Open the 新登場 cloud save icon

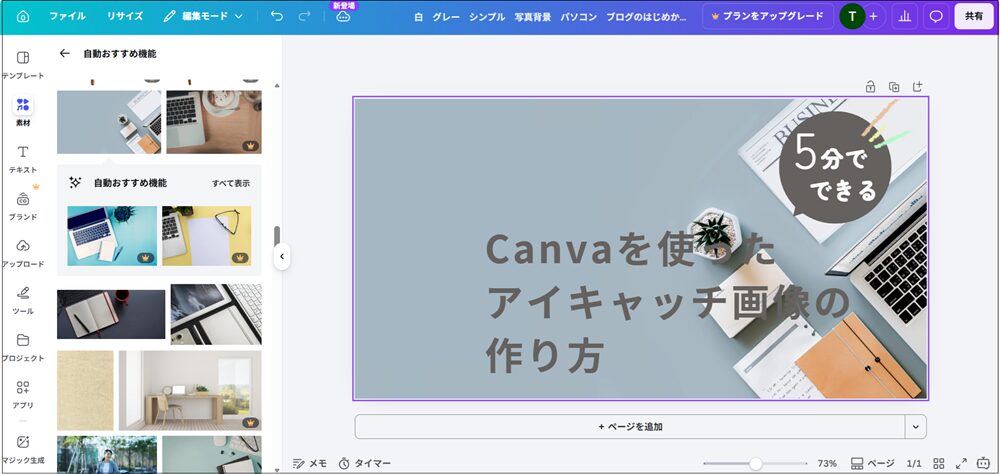tap(343, 17)
